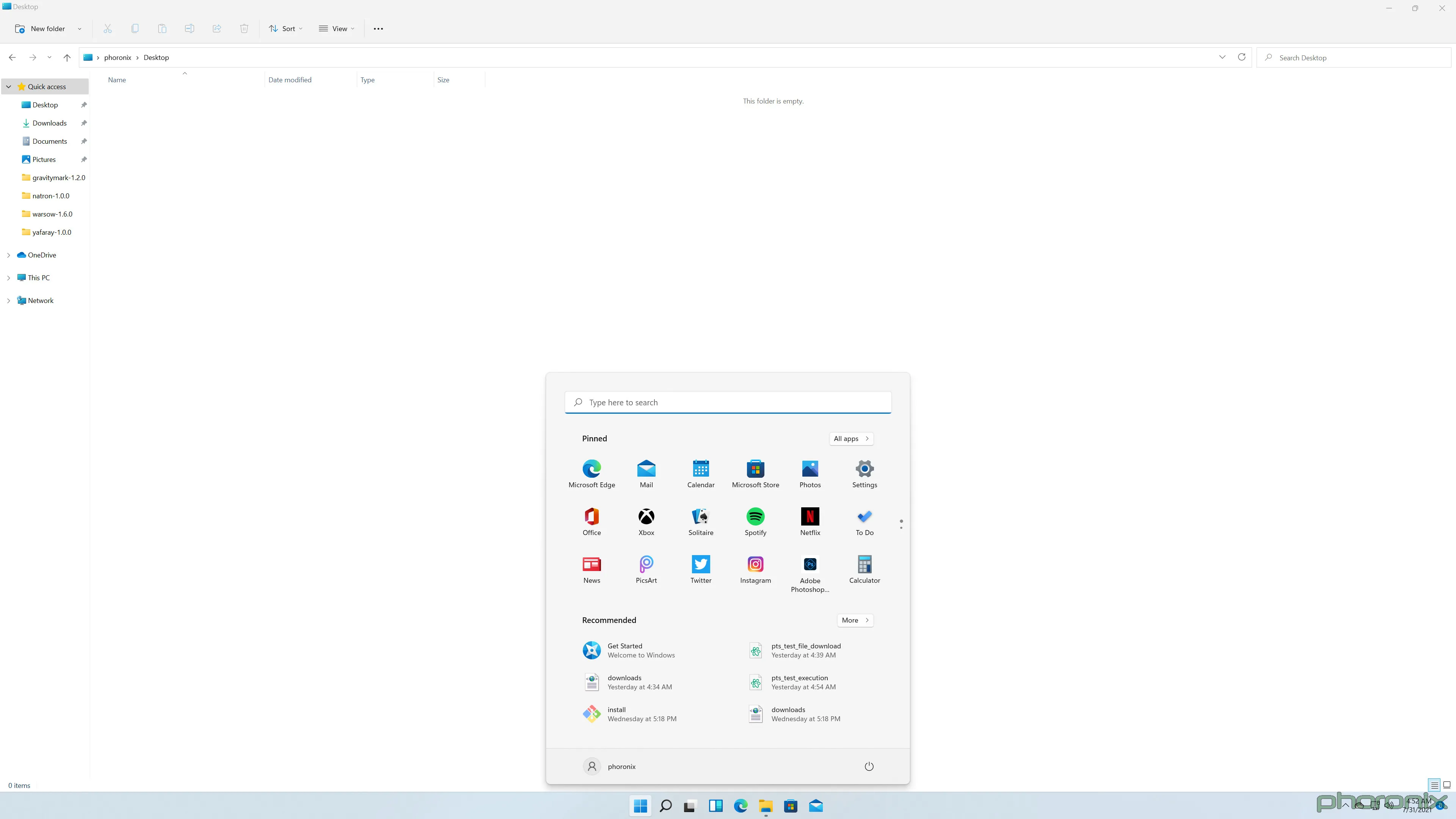Open the power options icon
1456x819 pixels.
click(x=869, y=766)
